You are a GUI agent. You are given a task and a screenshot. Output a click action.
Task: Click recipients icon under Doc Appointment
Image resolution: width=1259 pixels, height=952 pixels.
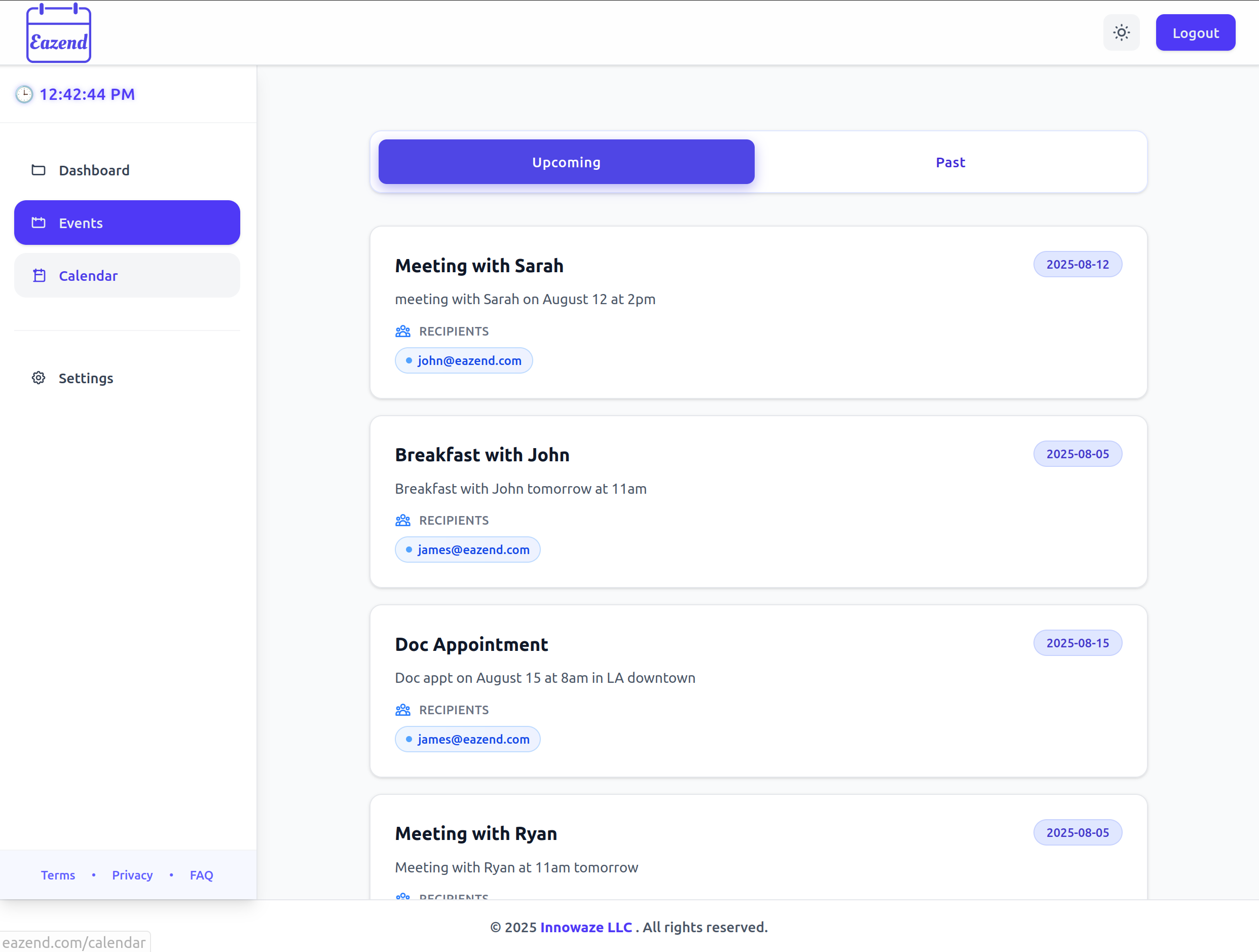[402, 710]
